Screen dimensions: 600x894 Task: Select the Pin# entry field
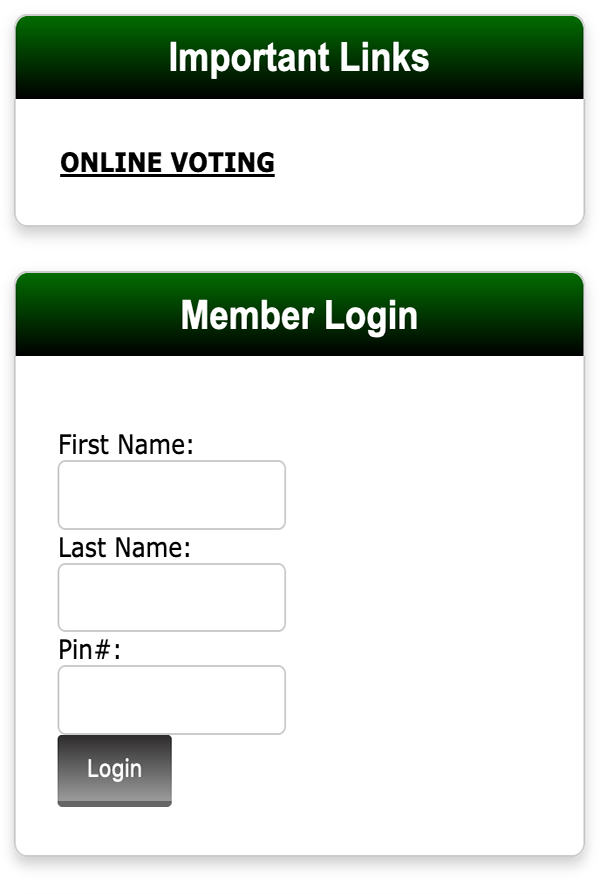click(x=172, y=700)
